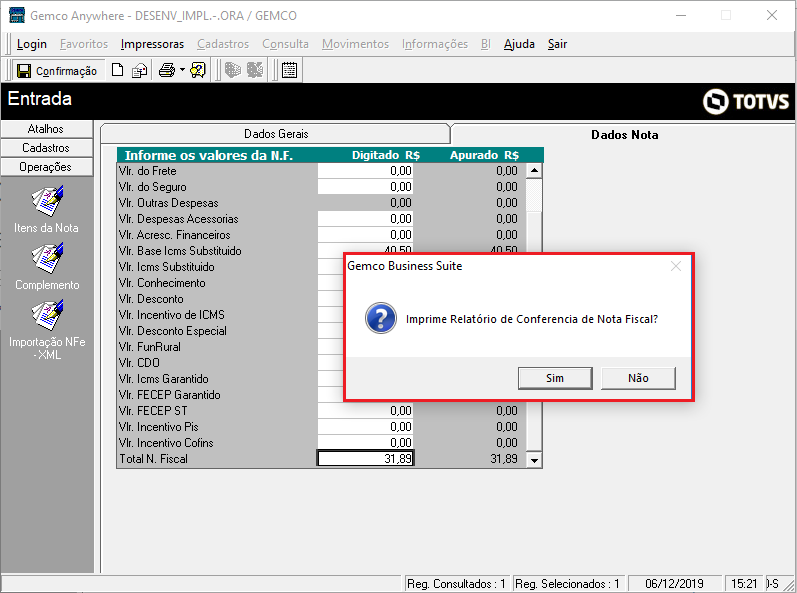Click the new blank document icon

(117, 70)
